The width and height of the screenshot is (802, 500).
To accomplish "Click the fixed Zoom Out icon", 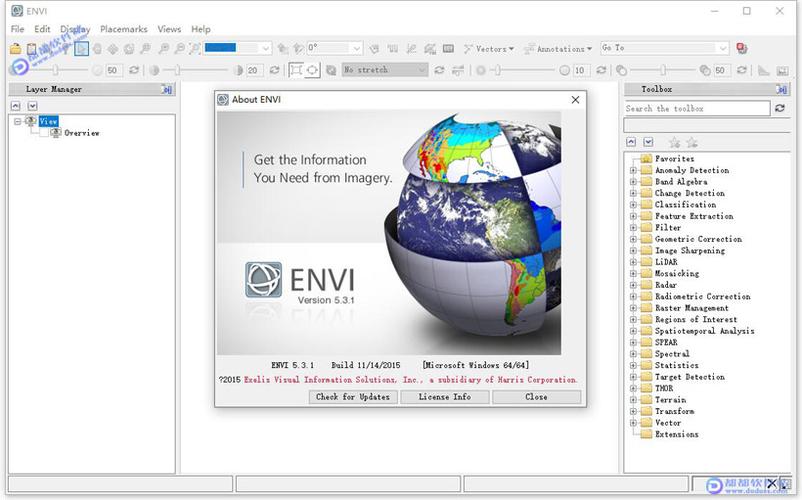I will [x=180, y=49].
